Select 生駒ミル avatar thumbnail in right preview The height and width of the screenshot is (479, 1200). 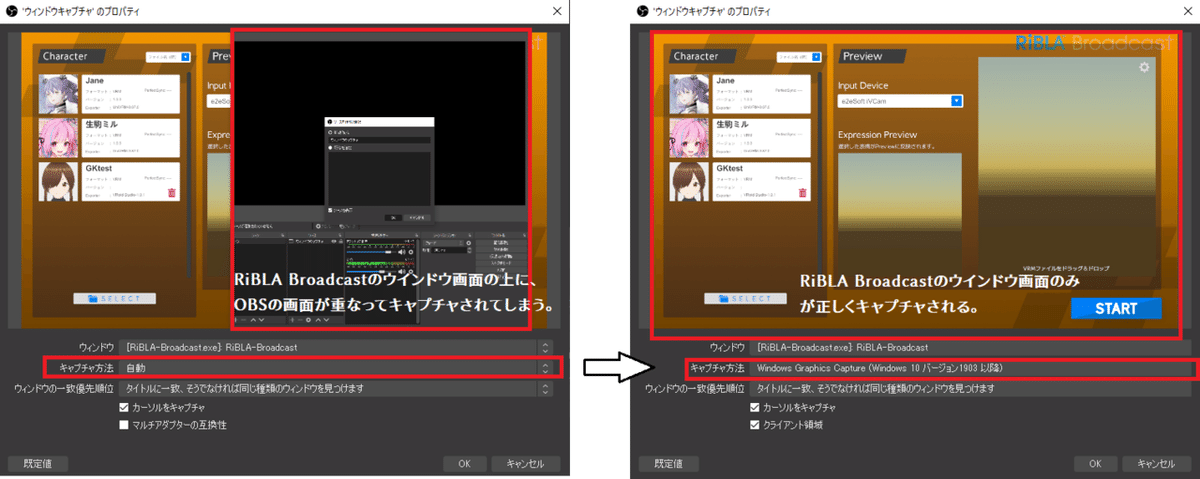pos(691,137)
